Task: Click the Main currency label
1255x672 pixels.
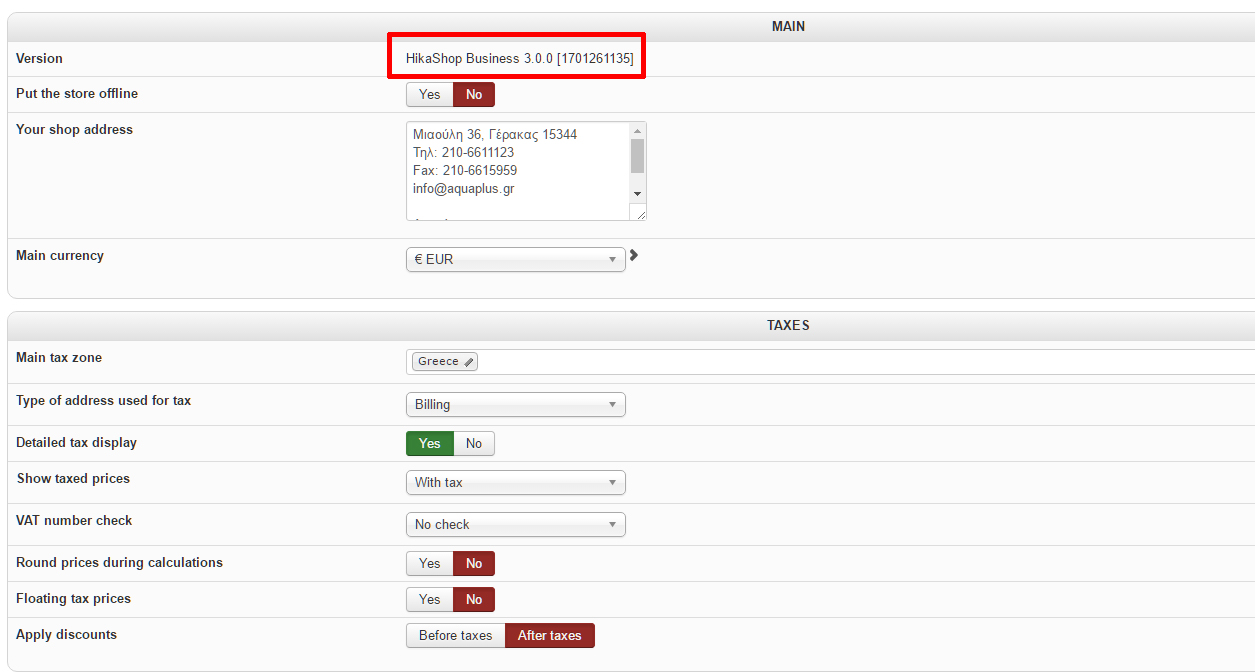Action: click(60, 255)
